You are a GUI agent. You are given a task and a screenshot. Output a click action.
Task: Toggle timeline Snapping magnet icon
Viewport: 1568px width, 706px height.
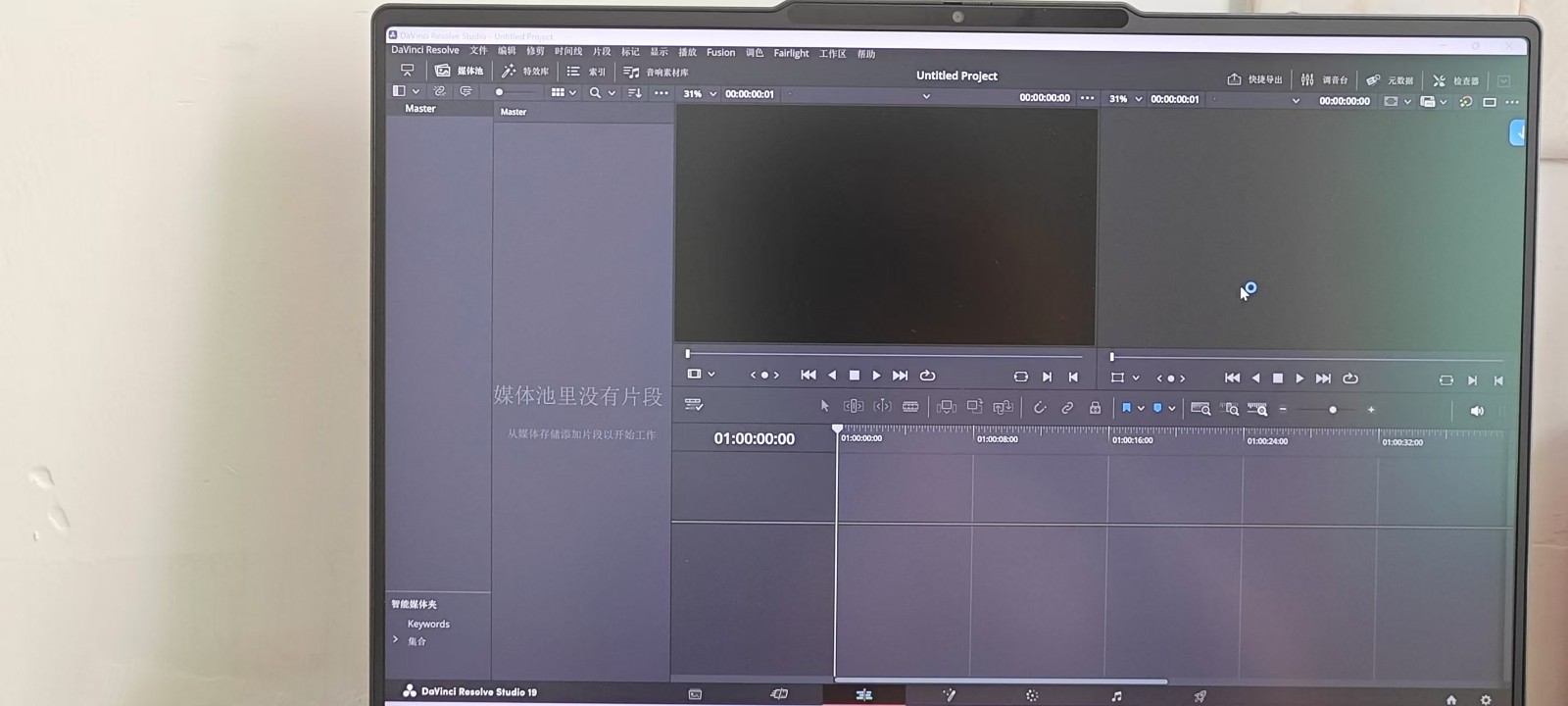tap(1040, 408)
